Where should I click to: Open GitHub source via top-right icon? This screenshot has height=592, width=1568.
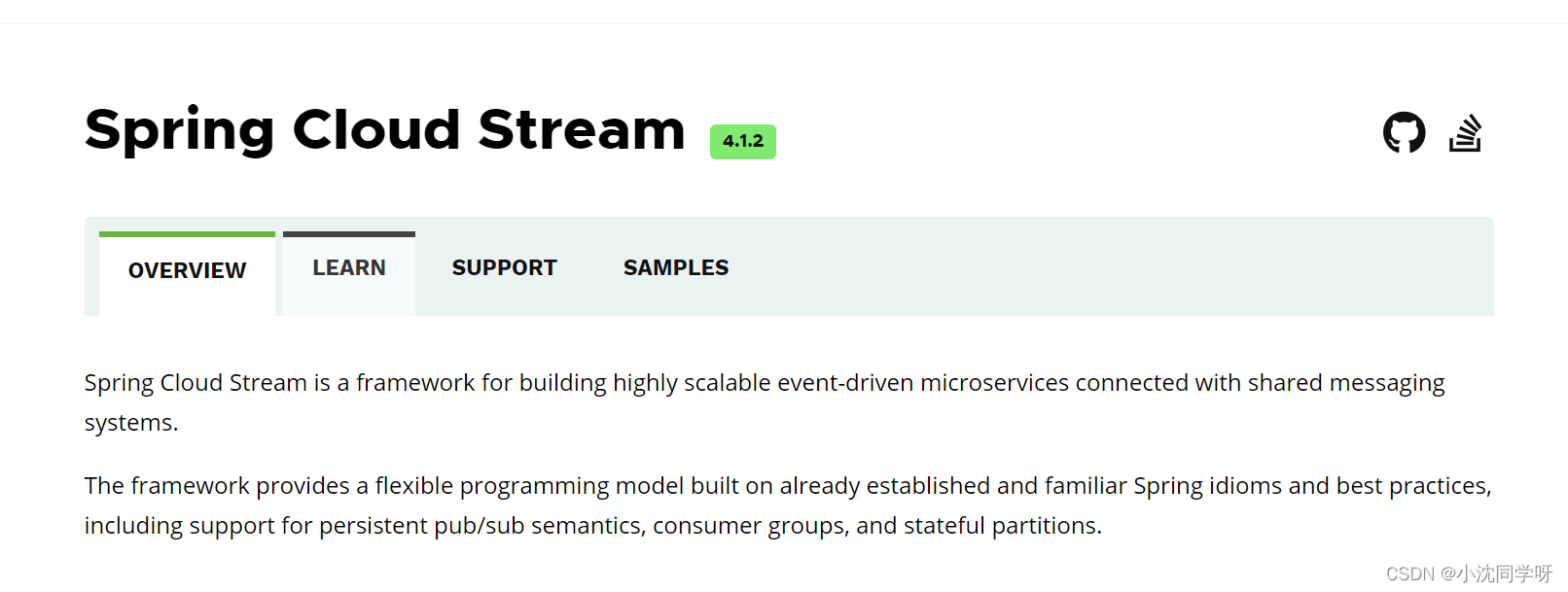coord(1405,132)
